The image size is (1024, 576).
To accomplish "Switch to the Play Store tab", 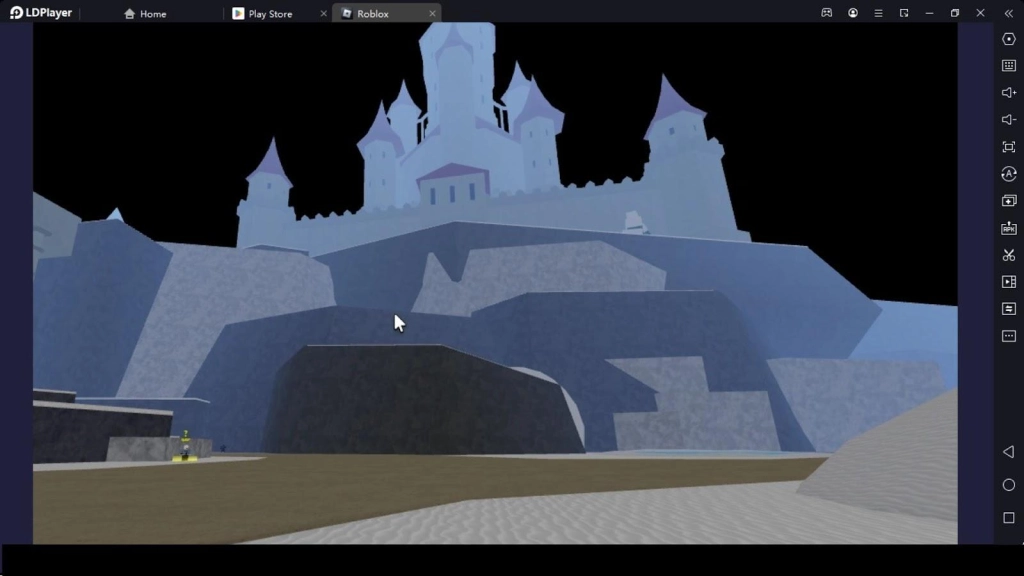I will click(x=270, y=13).
